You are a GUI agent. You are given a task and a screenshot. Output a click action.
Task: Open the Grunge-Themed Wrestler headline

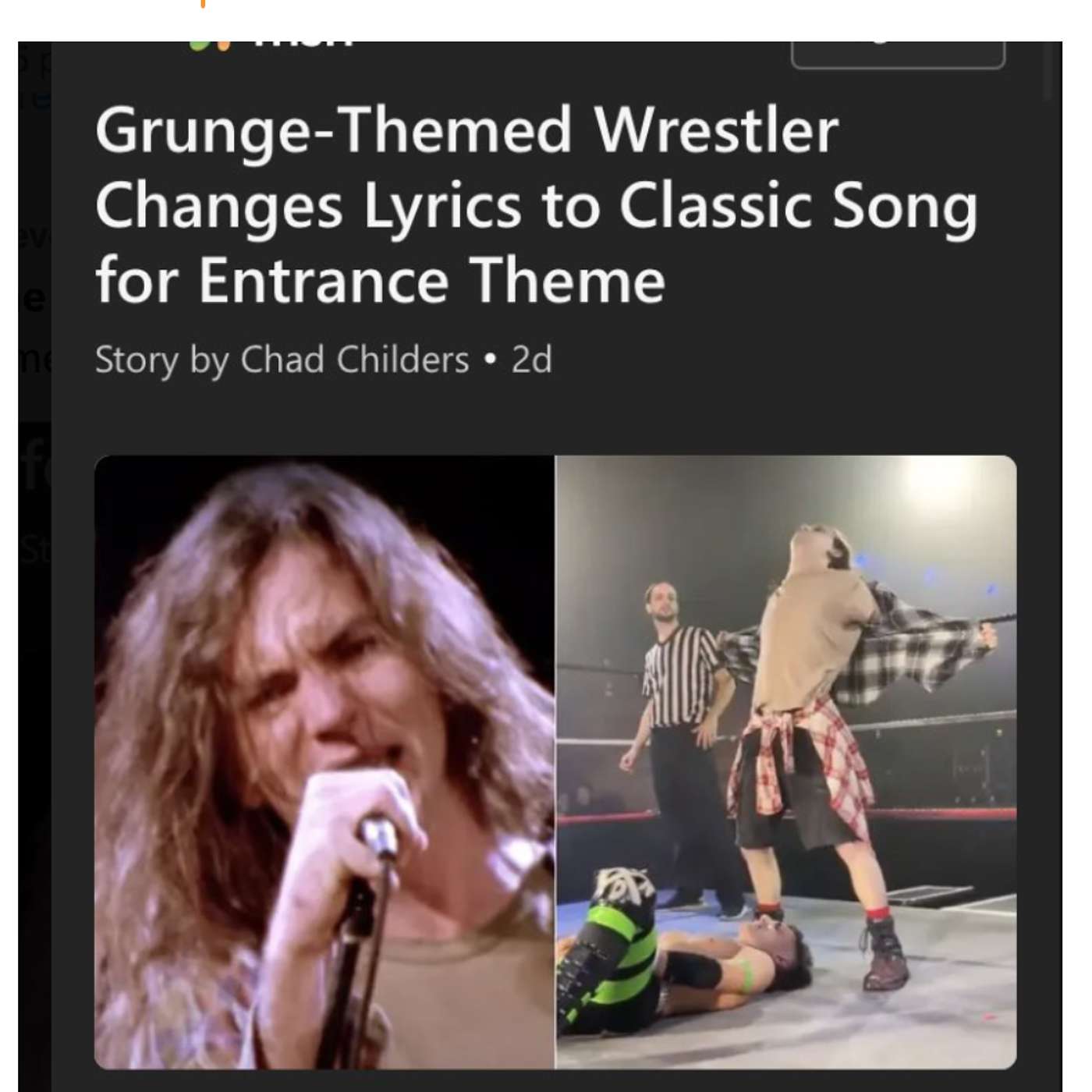(536, 205)
